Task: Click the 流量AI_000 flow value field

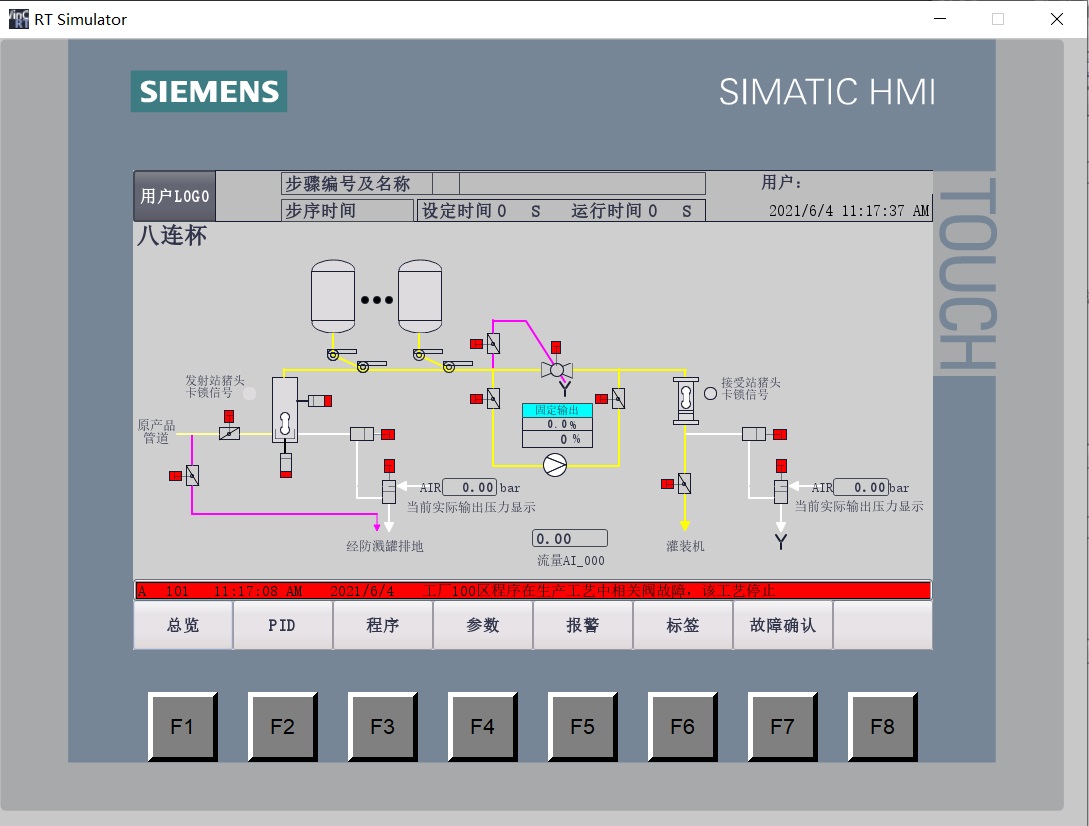Action: 570,538
